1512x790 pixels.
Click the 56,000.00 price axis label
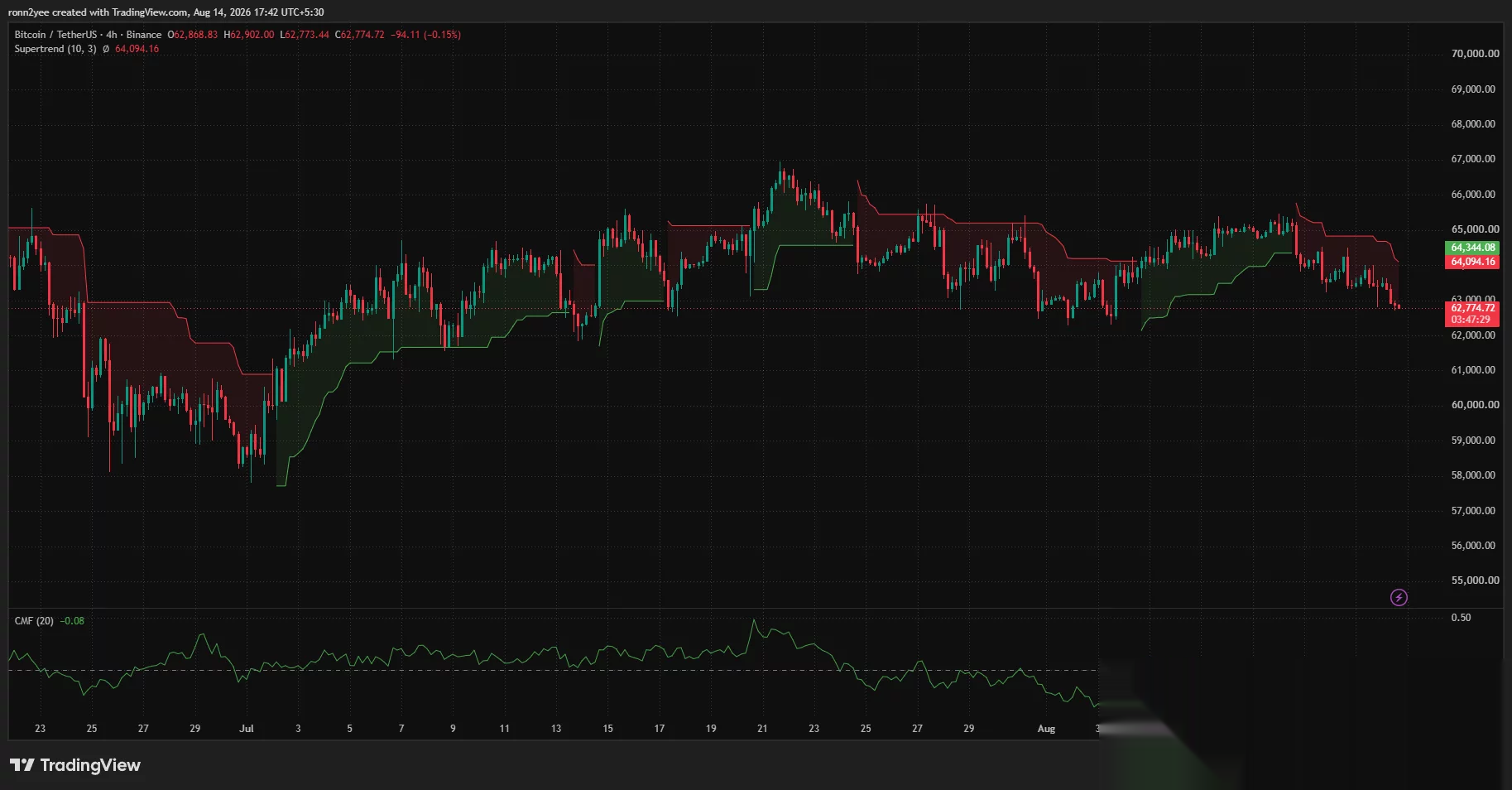click(1473, 546)
